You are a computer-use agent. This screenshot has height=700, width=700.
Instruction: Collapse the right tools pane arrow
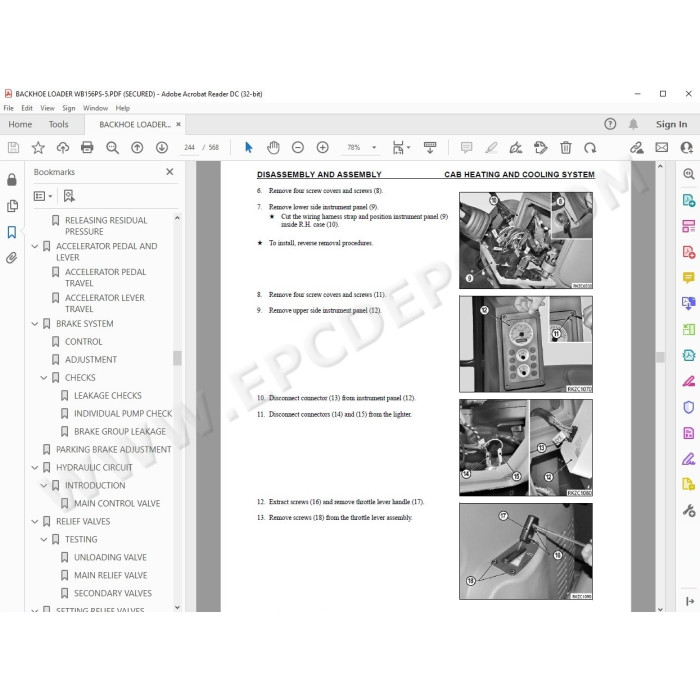(690, 601)
